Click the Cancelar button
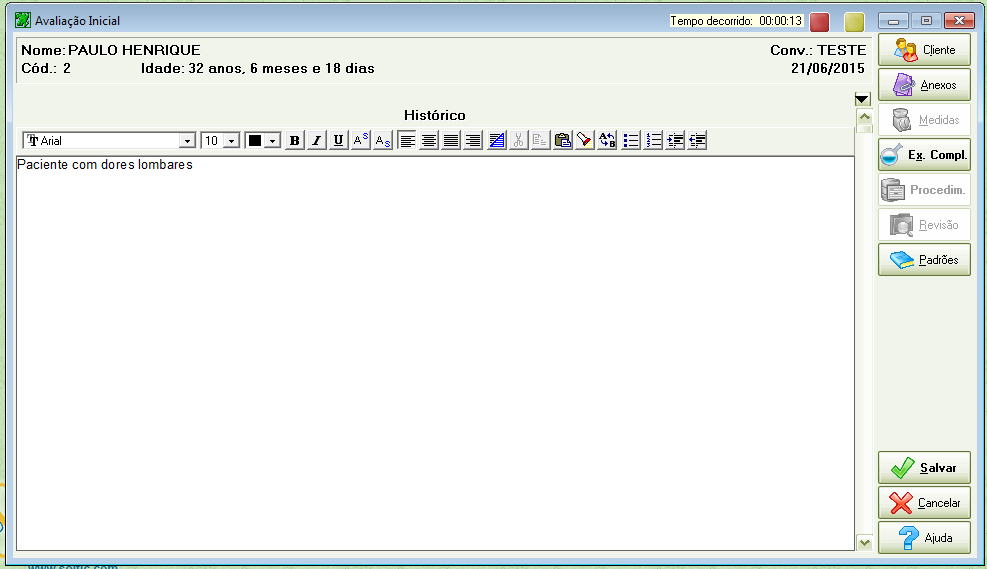Image resolution: width=987 pixels, height=569 pixels. [x=924, y=503]
